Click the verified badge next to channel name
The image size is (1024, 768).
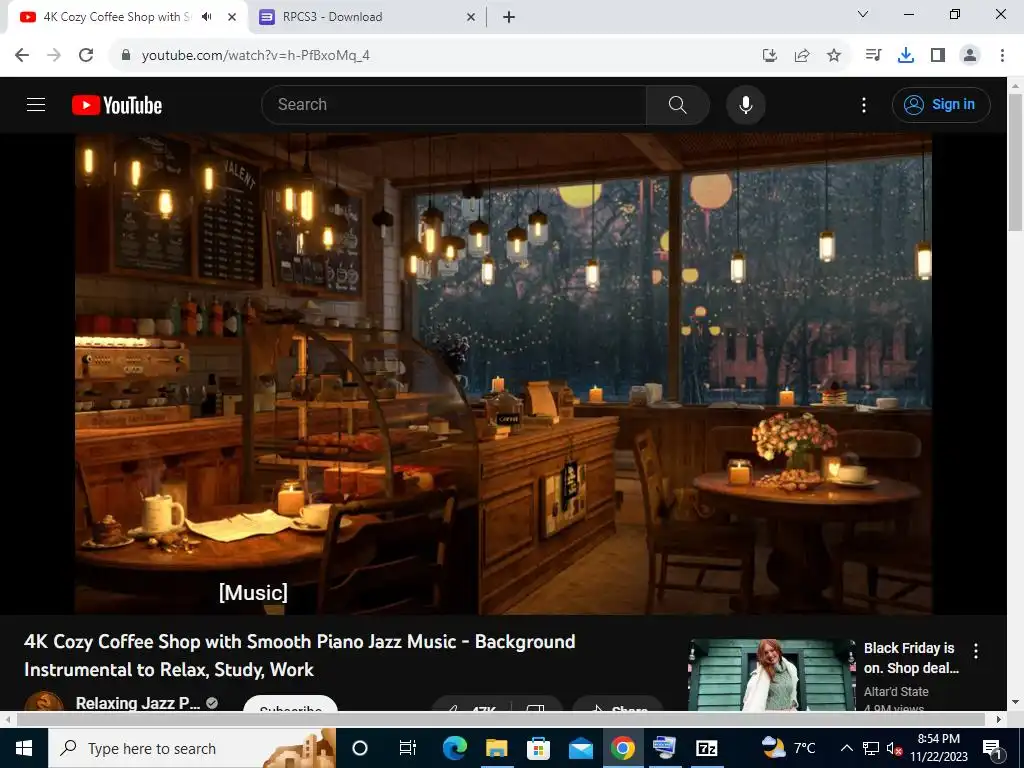tap(212, 703)
